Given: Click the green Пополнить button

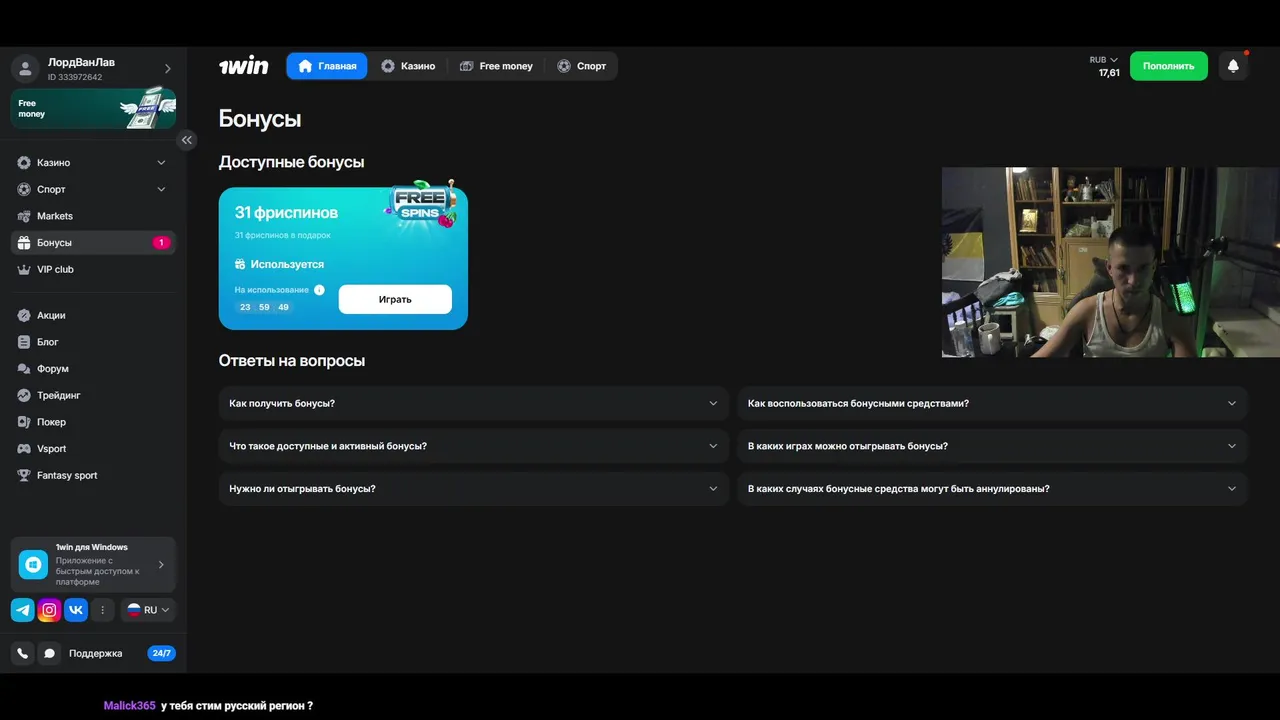Looking at the screenshot, I should (x=1169, y=66).
